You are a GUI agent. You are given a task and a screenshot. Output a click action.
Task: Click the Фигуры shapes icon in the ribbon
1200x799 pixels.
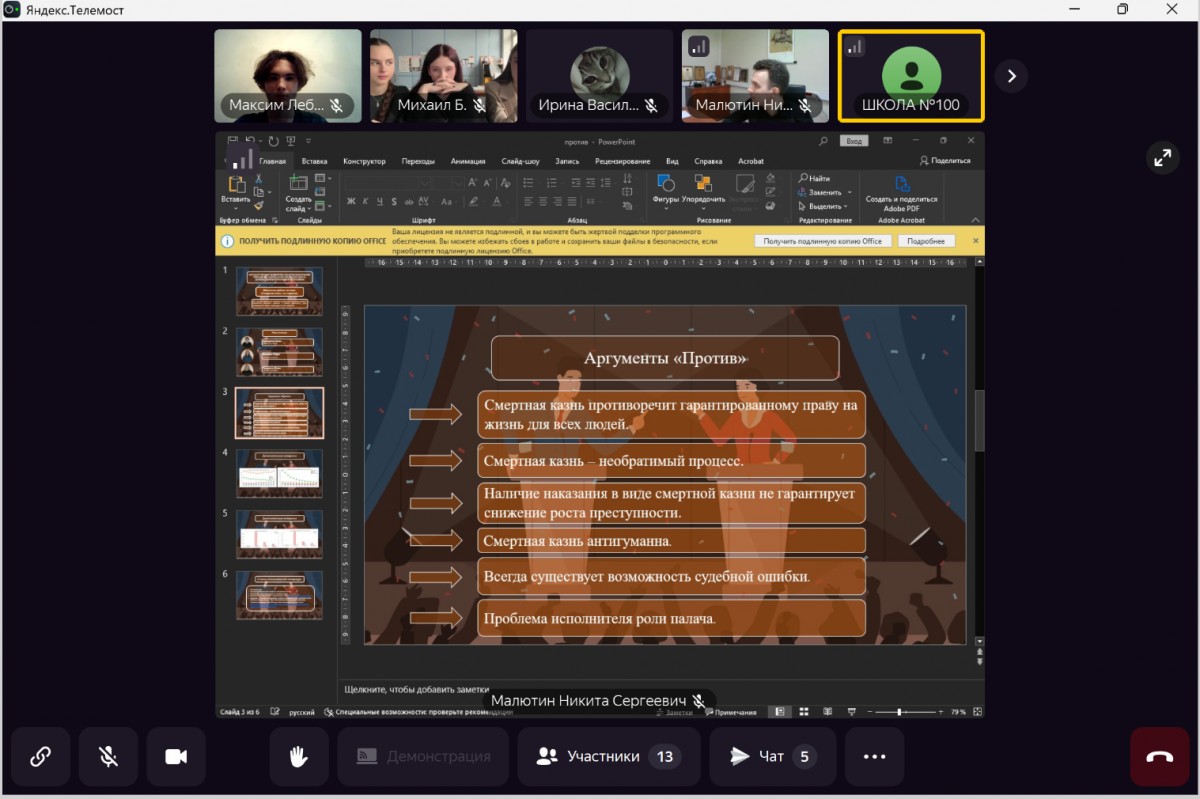665,184
